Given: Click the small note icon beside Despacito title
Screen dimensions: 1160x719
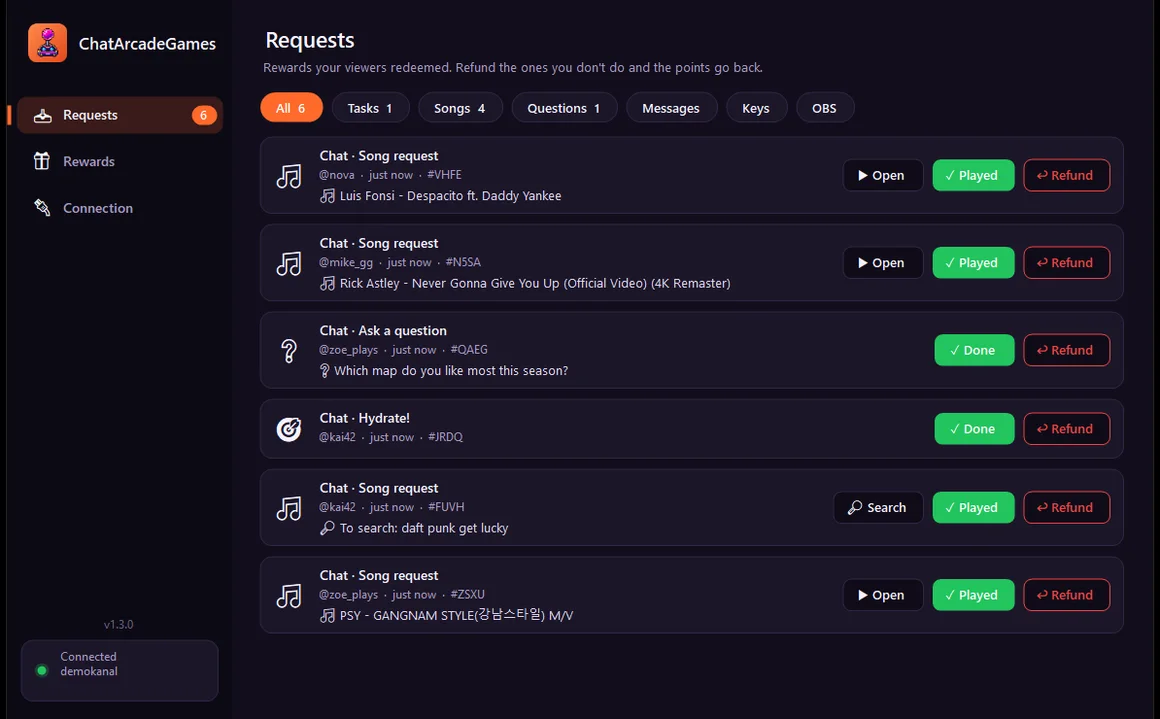Looking at the screenshot, I should pyautogui.click(x=327, y=196).
